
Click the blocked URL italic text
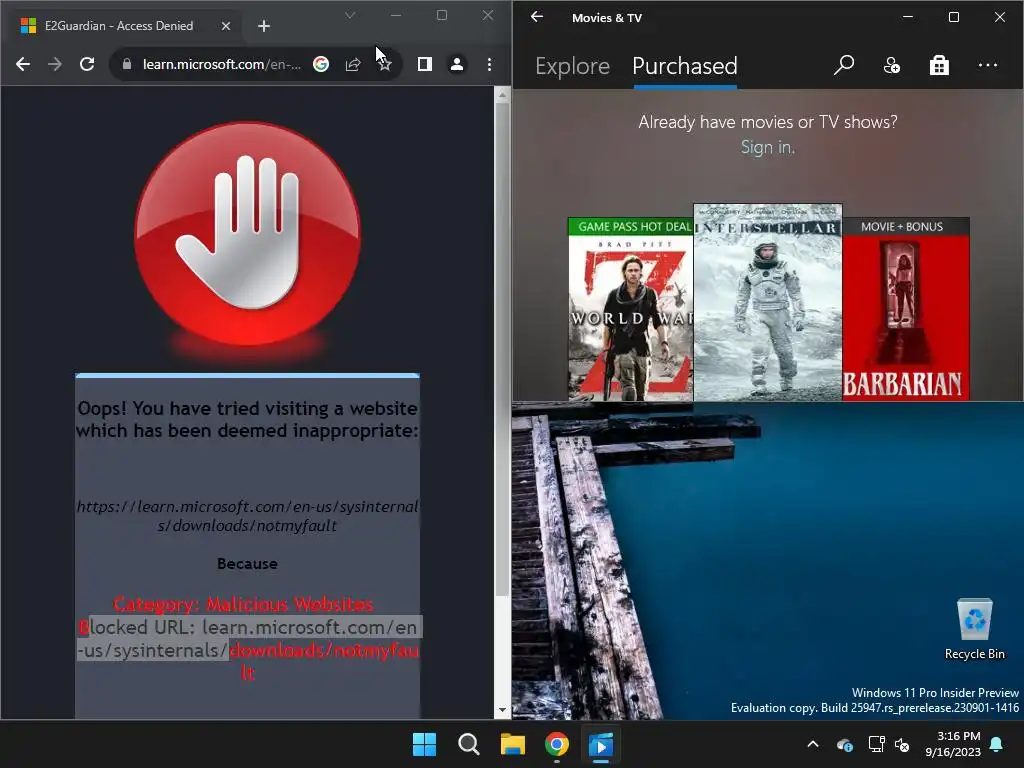point(248,516)
